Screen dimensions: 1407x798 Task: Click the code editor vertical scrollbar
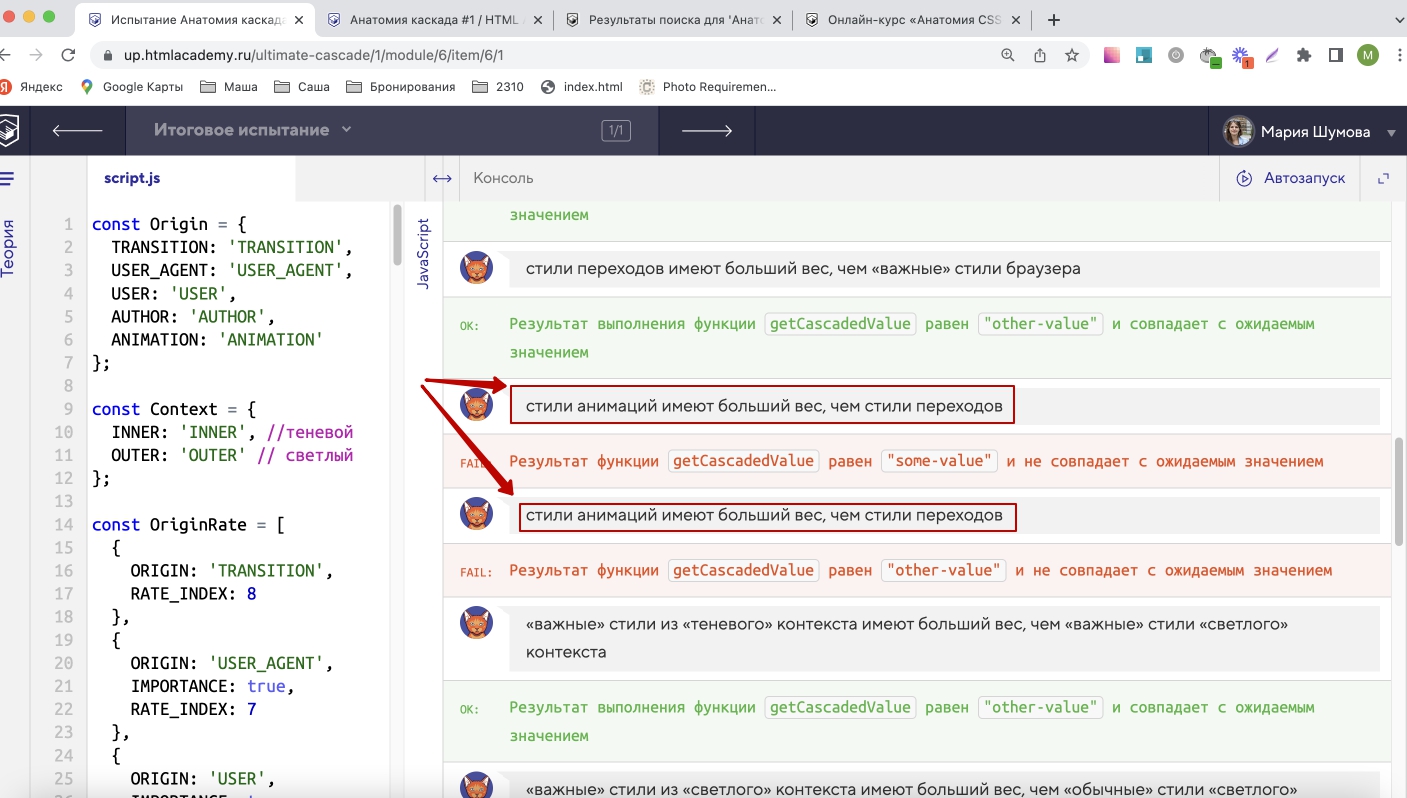(x=397, y=235)
